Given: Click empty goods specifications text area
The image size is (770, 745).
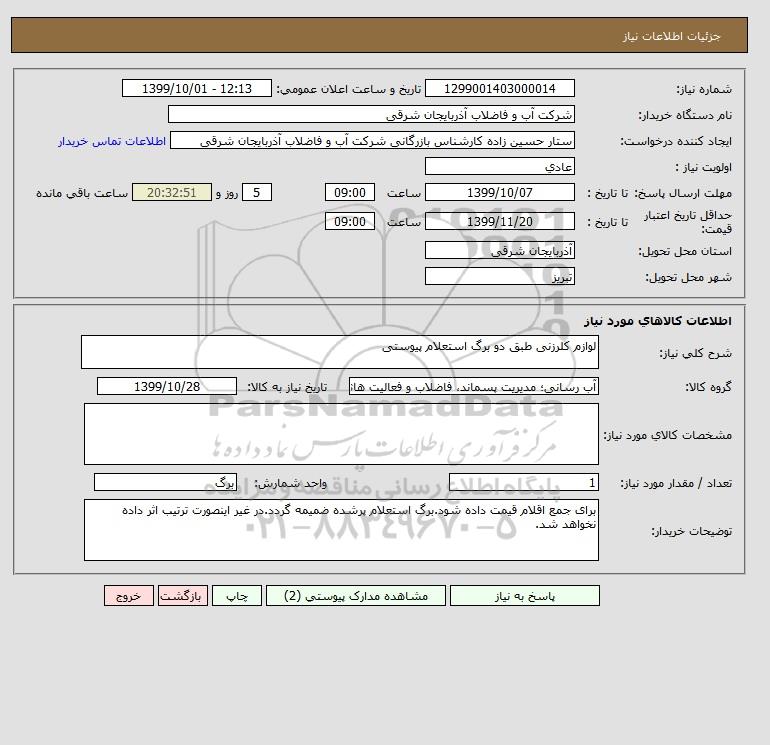Looking at the screenshot, I should [x=341, y=434].
